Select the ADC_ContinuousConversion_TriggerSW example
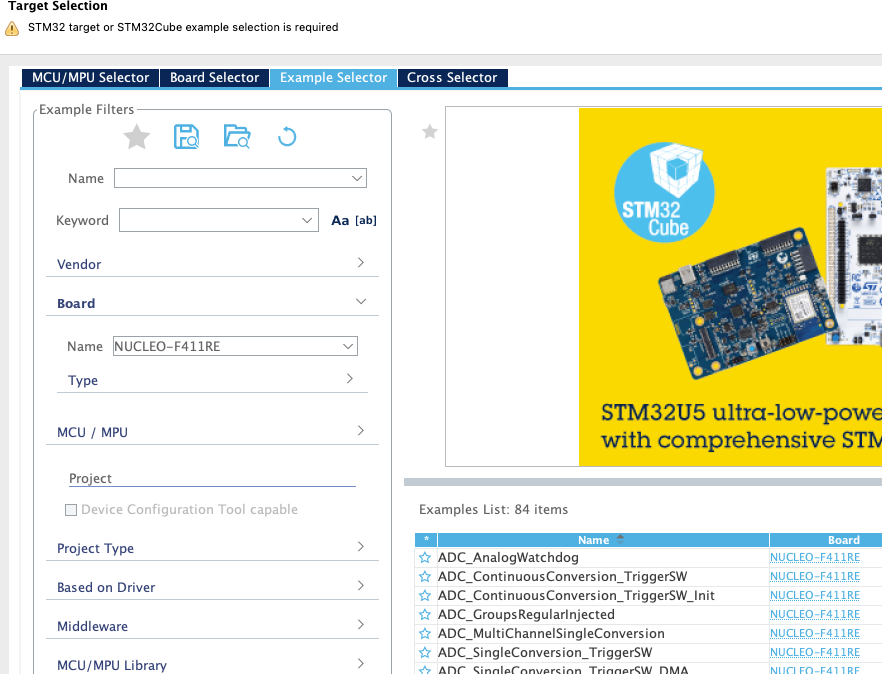The height and width of the screenshot is (674, 882). click(x=562, y=577)
